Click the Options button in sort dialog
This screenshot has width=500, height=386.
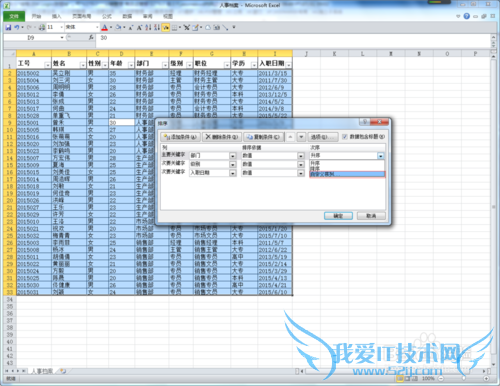point(322,137)
